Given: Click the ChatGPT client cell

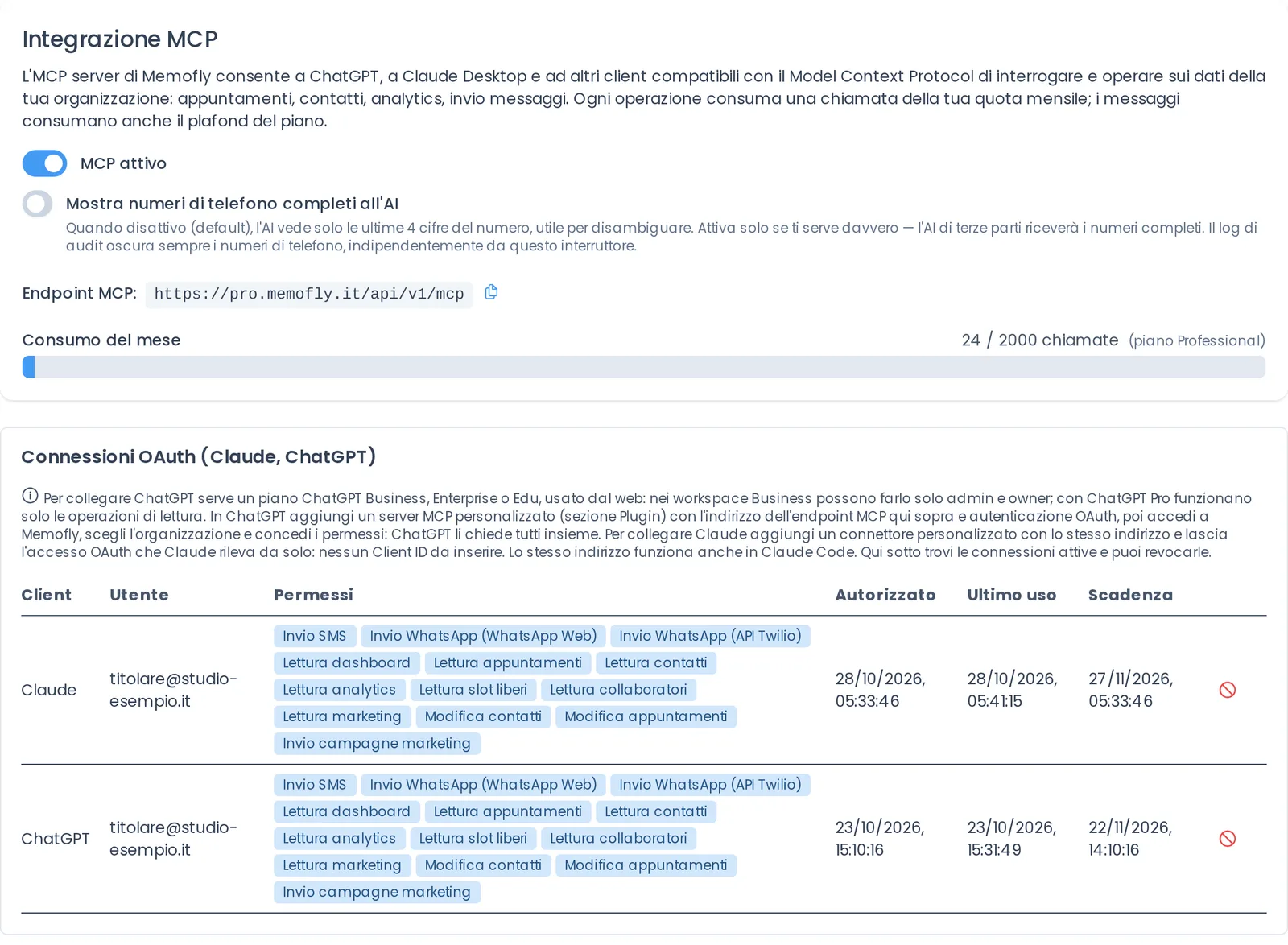Looking at the screenshot, I should pyautogui.click(x=56, y=839).
